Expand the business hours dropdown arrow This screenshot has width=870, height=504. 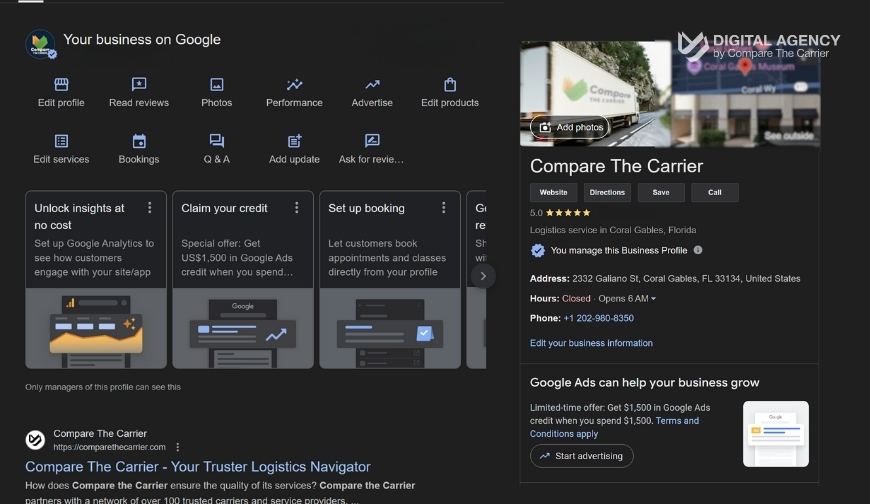pos(653,299)
